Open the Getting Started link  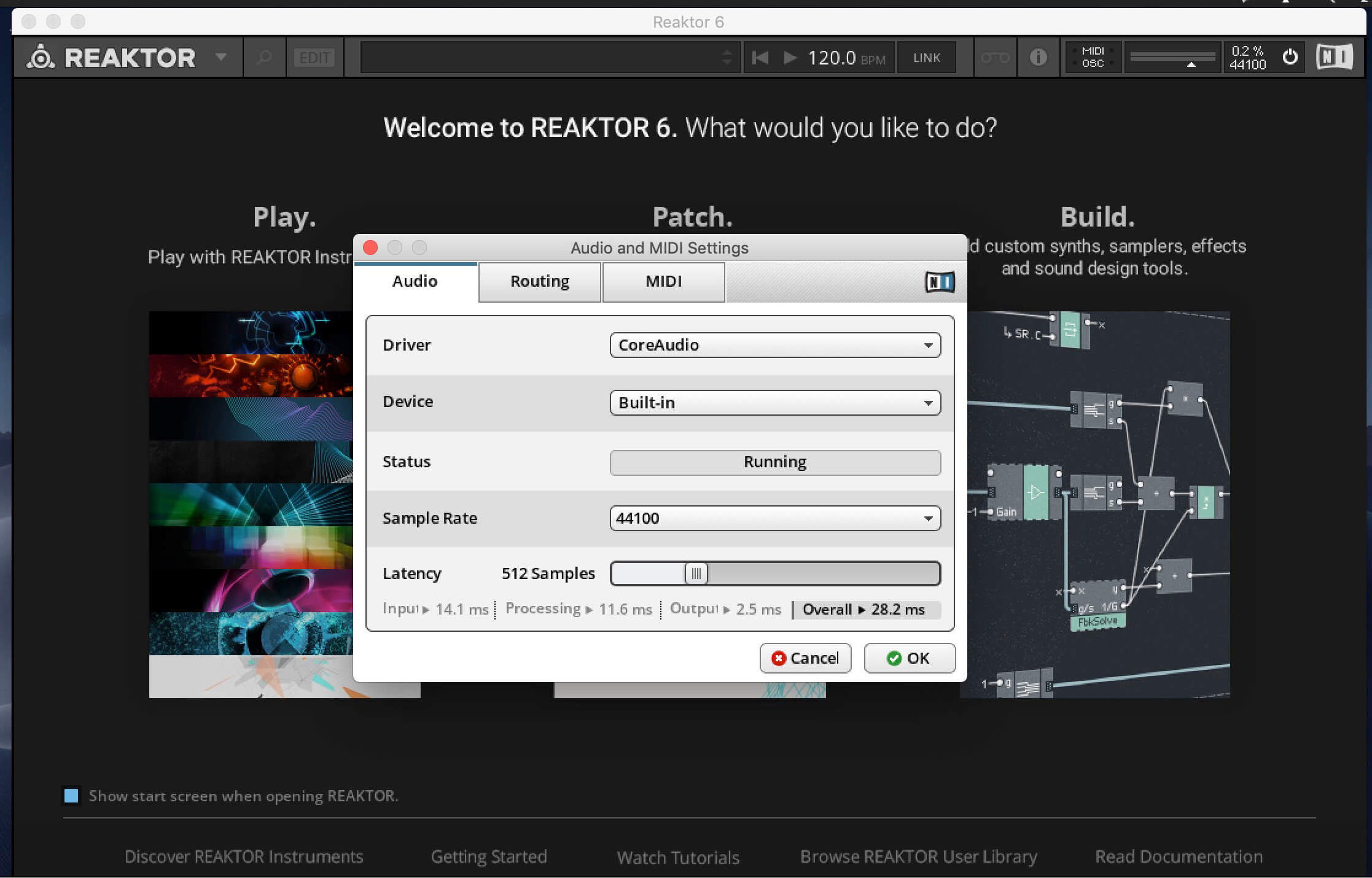[489, 857]
